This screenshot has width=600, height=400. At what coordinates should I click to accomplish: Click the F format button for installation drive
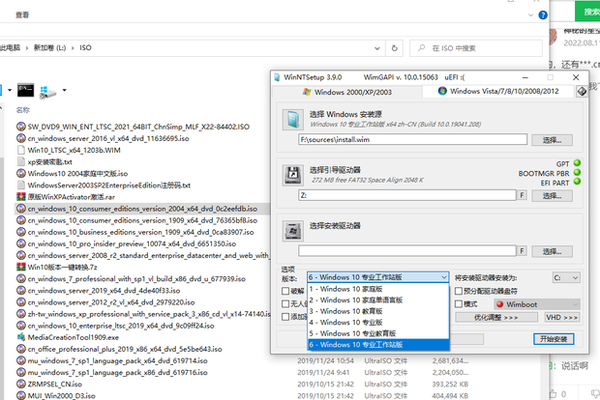coord(522,251)
